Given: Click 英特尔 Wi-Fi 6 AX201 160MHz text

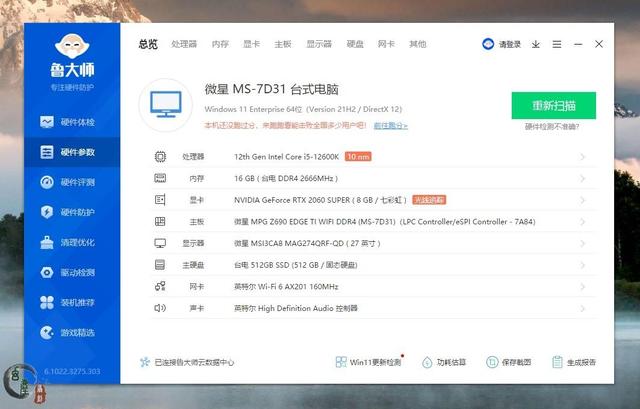Looking at the screenshot, I should tap(286, 287).
